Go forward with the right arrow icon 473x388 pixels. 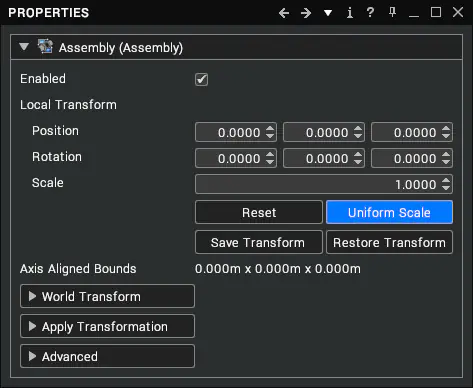[306, 13]
